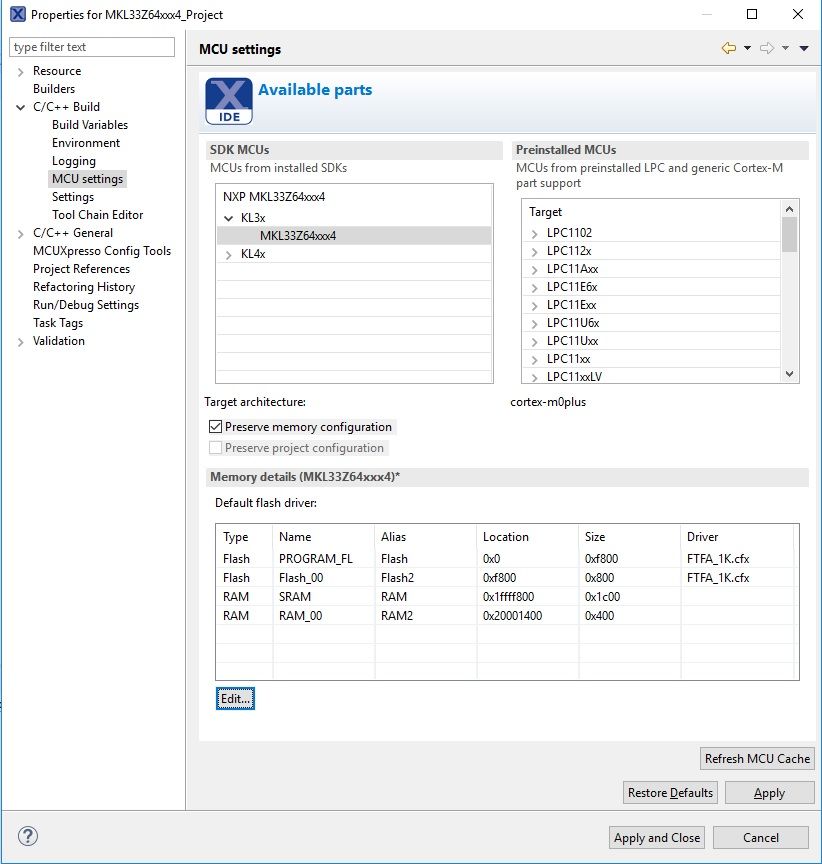Select the Flash_00 memory row
822x864 pixels.
point(506,577)
